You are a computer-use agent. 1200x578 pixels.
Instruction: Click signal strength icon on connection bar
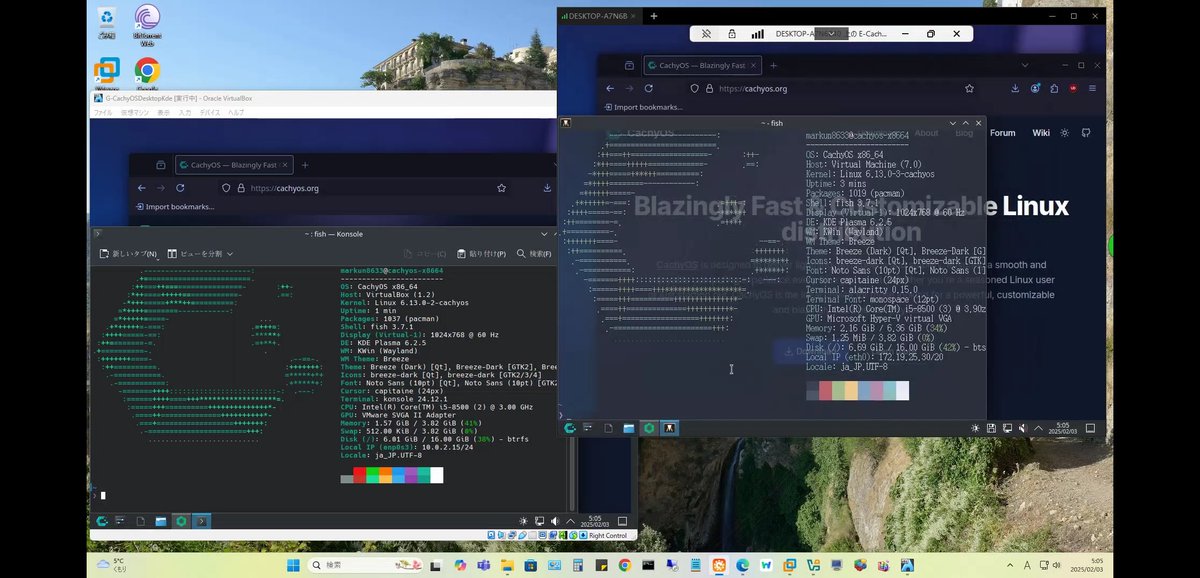(x=757, y=33)
